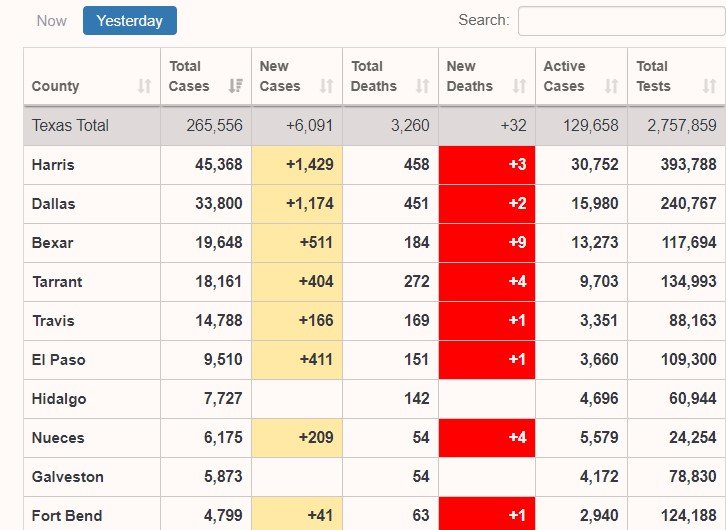Click the yellow +1,174 new cases cell
This screenshot has height=530, width=726.
297,204
